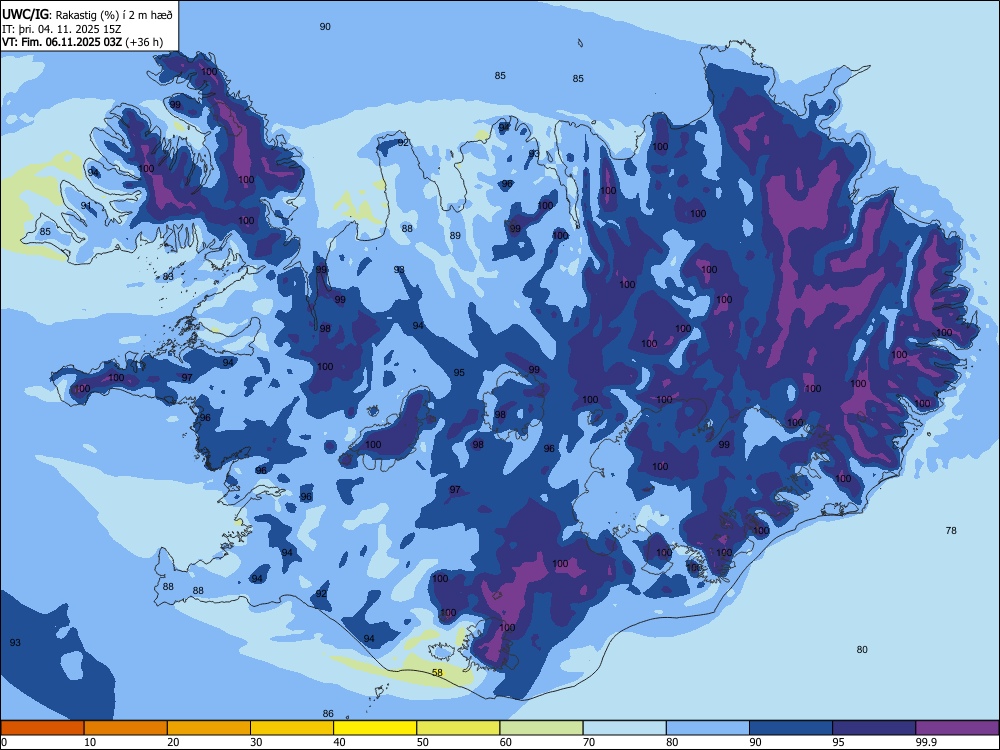
Task: Click the '50' legend scale label
Action: click(423, 742)
